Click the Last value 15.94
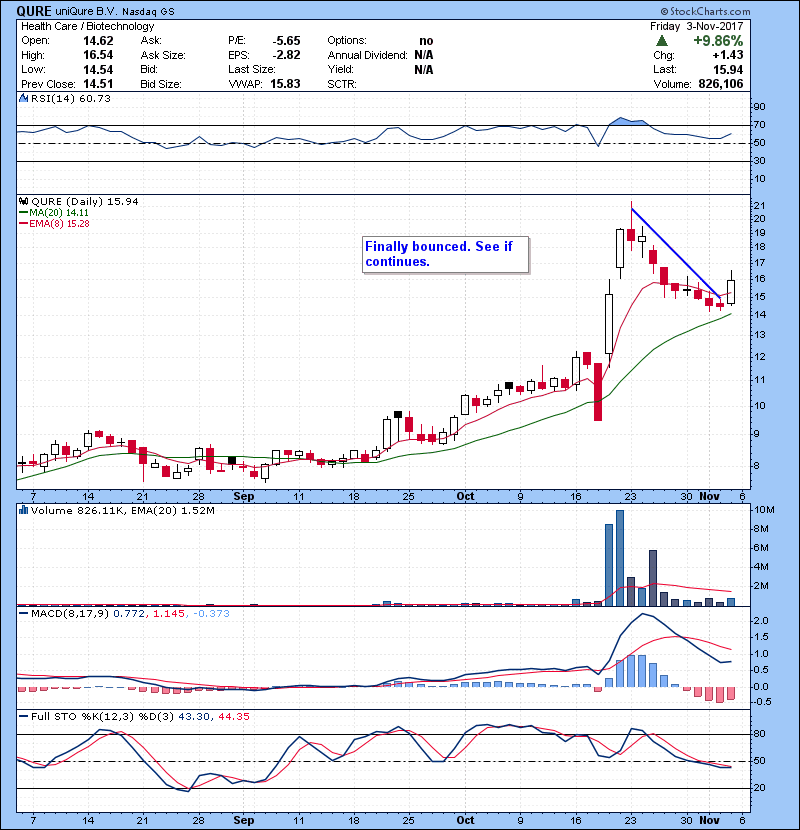This screenshot has height=830, width=800. pos(728,69)
